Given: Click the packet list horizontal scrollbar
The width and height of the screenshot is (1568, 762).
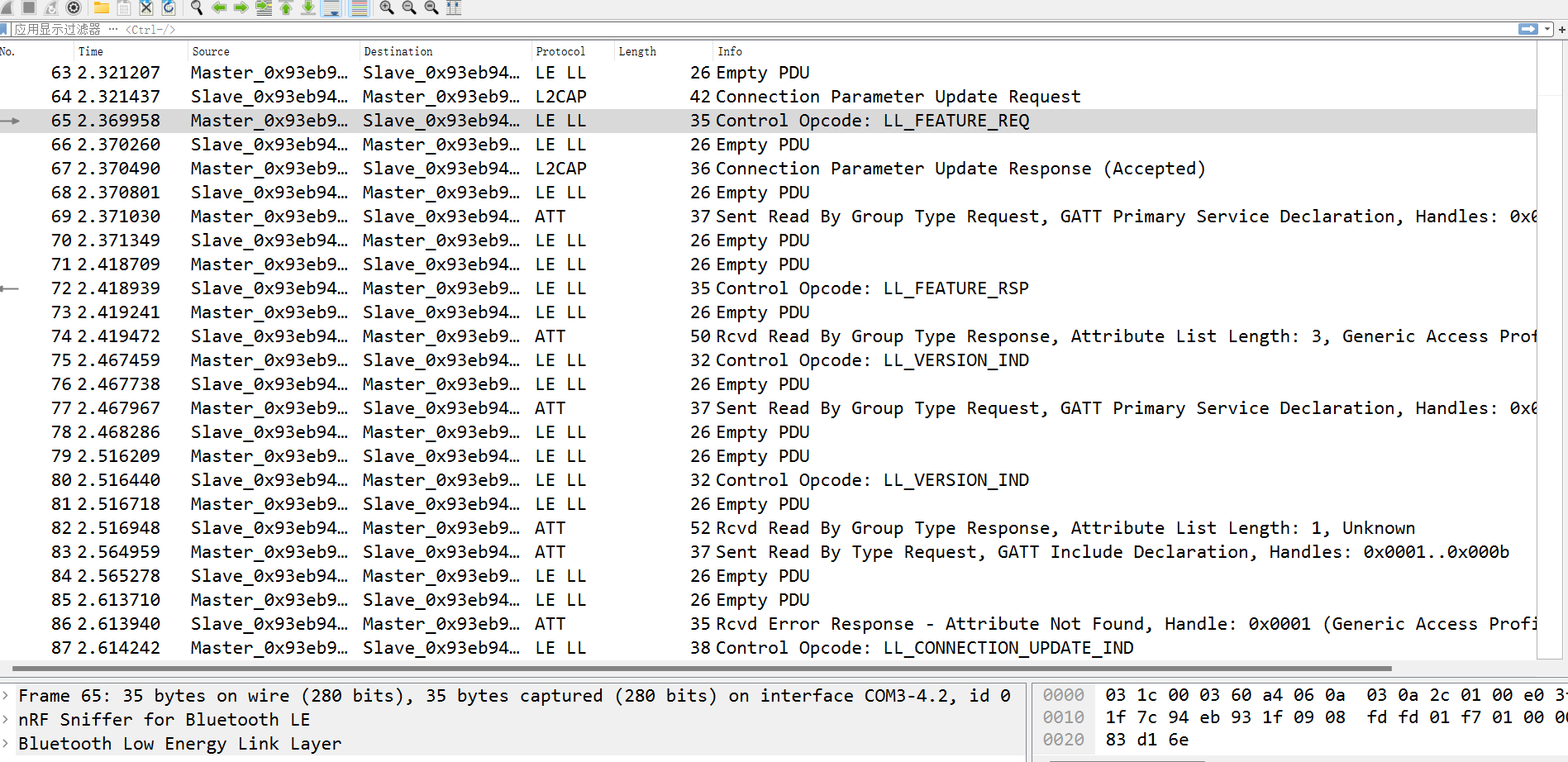Looking at the screenshot, I should [703, 668].
